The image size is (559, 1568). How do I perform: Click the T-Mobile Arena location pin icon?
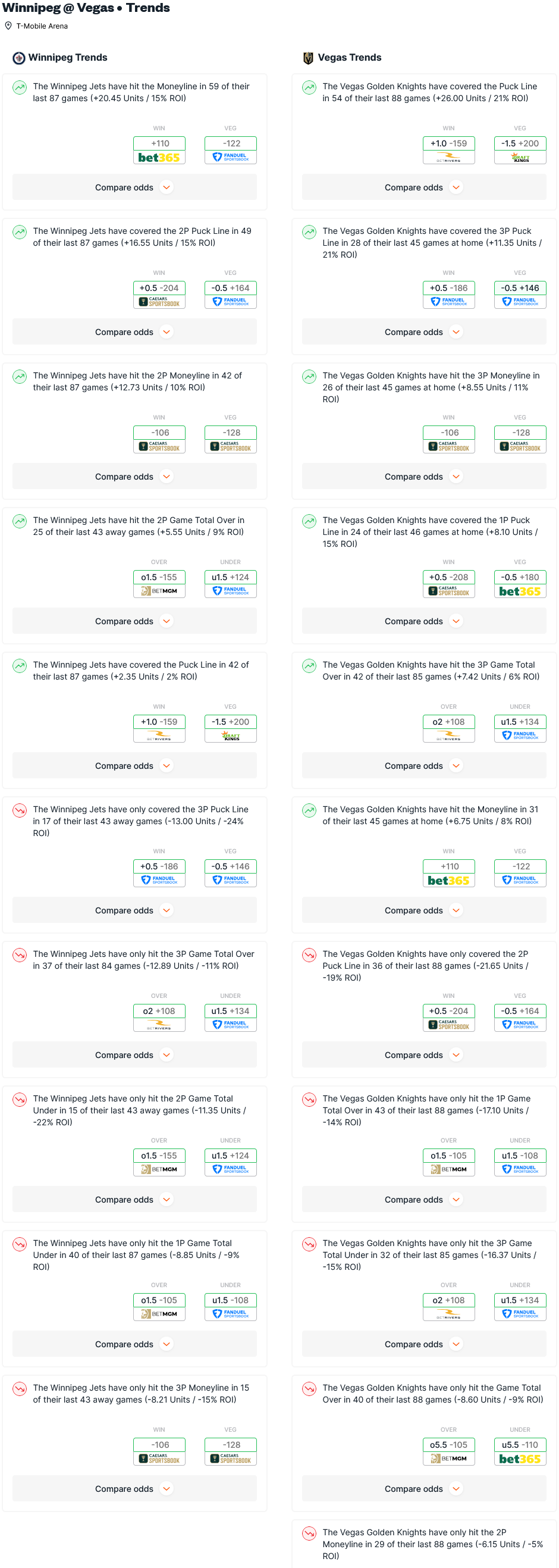[x=8, y=26]
